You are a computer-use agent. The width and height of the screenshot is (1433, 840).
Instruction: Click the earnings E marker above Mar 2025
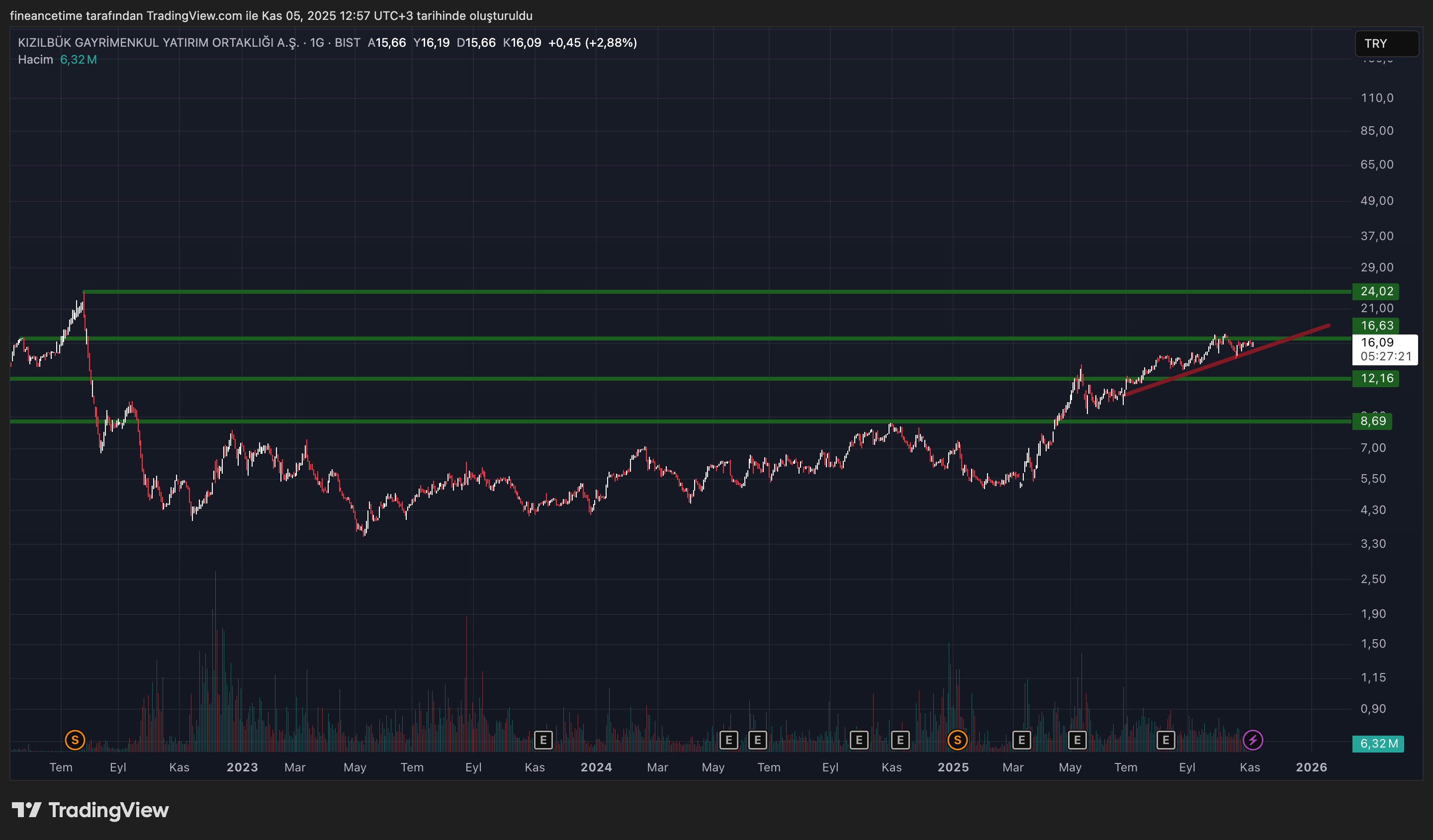coord(1022,740)
